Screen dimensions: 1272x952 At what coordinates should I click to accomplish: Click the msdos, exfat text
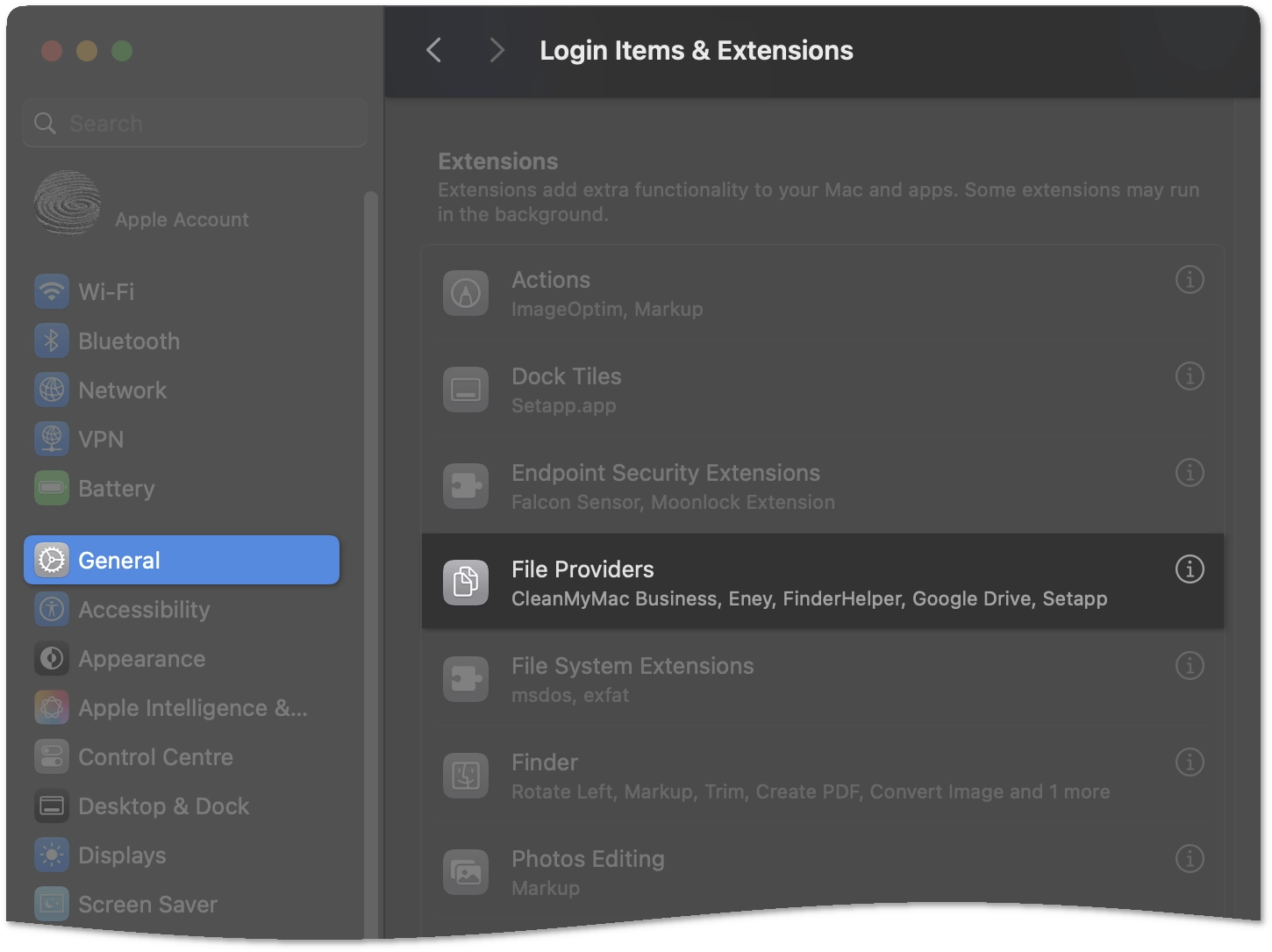[x=570, y=695]
